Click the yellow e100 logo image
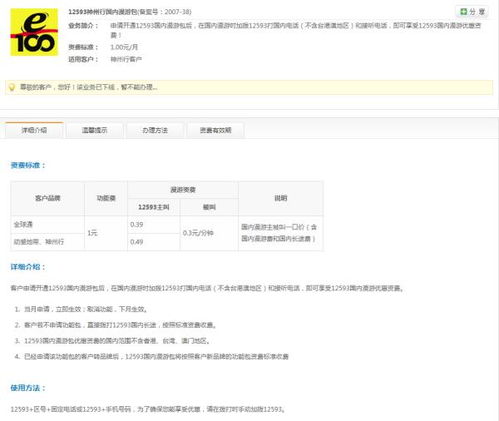Screen dimensions: 499x421 coord(34,32)
